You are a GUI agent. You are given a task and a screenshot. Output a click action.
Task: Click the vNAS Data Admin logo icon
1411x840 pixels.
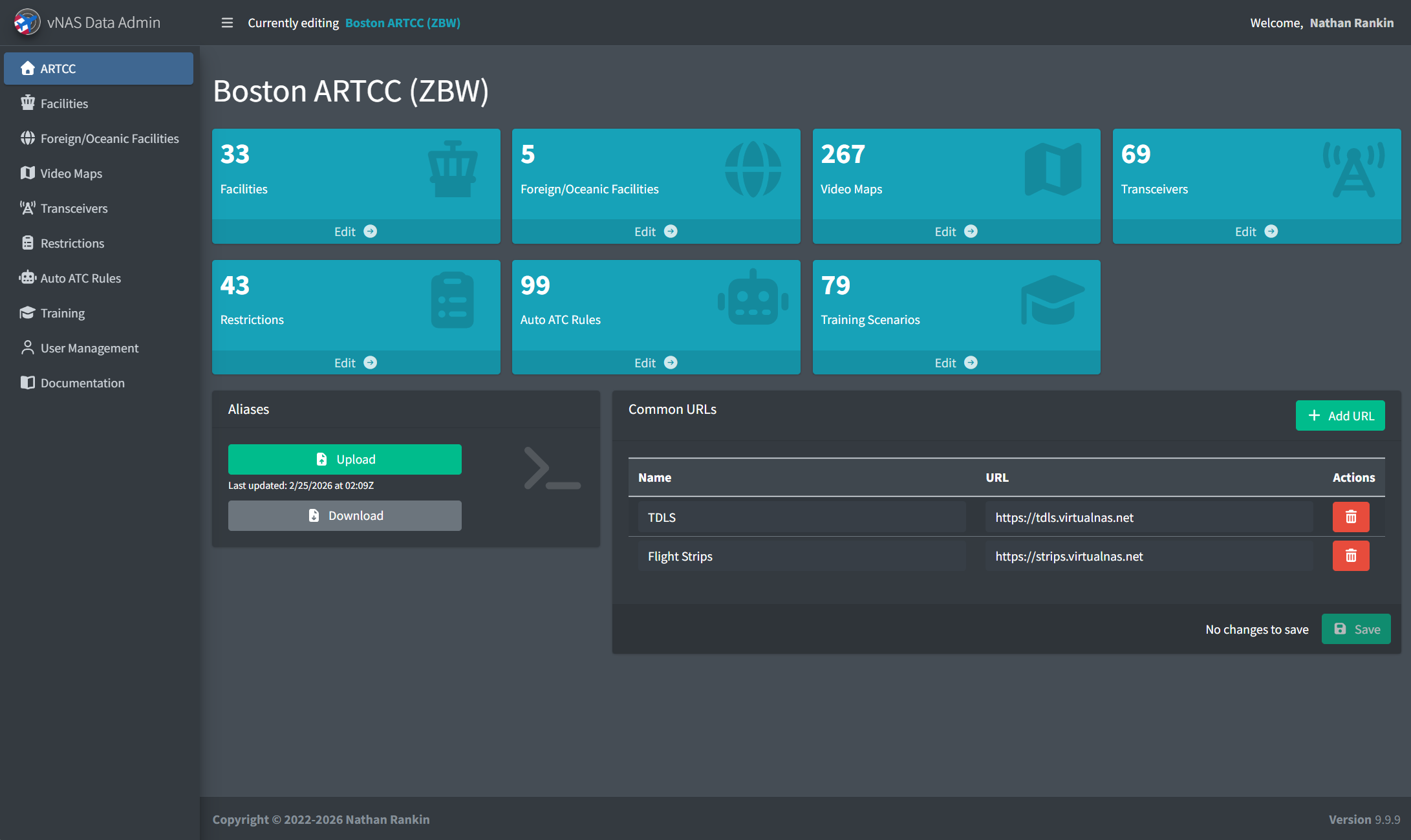[x=27, y=23]
